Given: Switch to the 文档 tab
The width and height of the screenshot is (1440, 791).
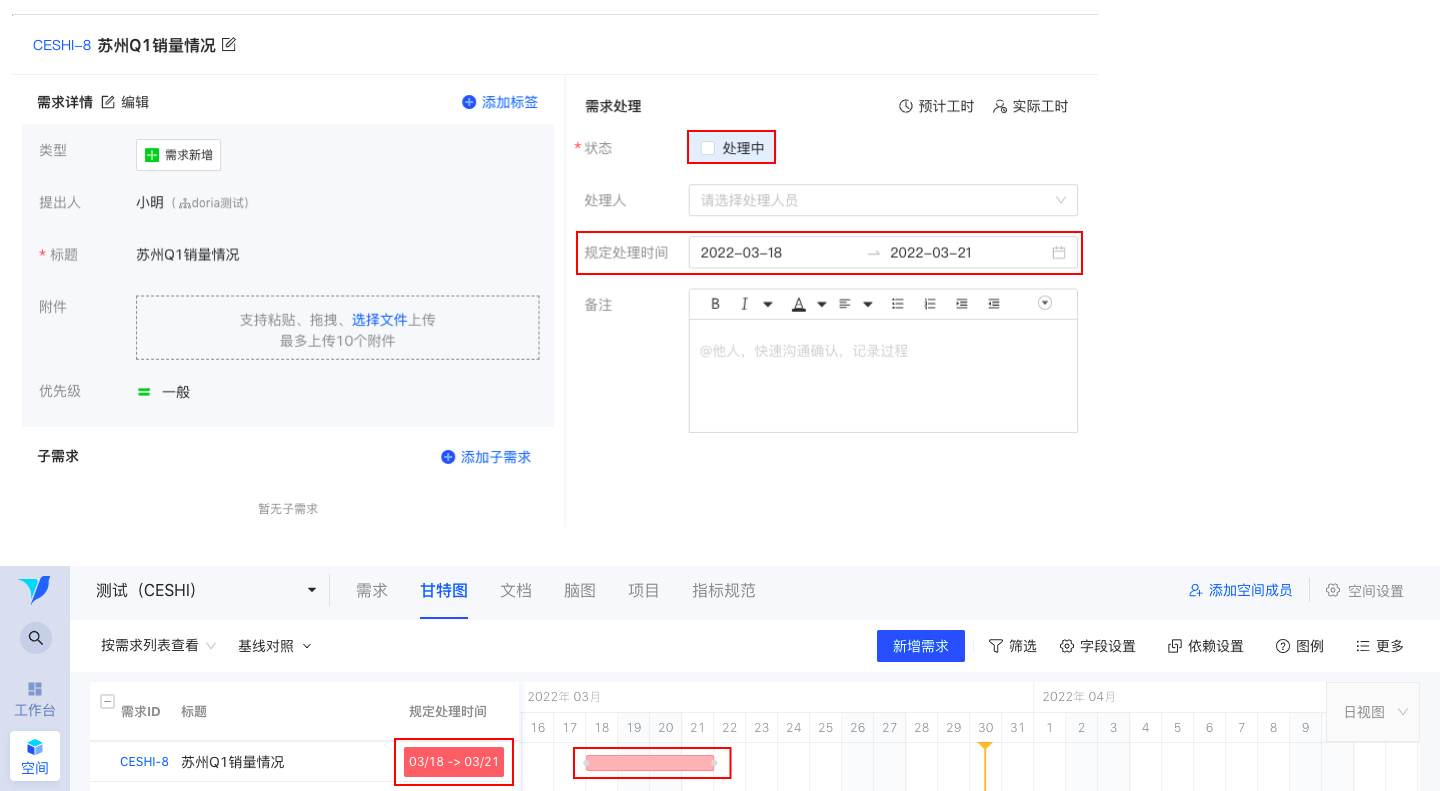Looking at the screenshot, I should point(516,591).
